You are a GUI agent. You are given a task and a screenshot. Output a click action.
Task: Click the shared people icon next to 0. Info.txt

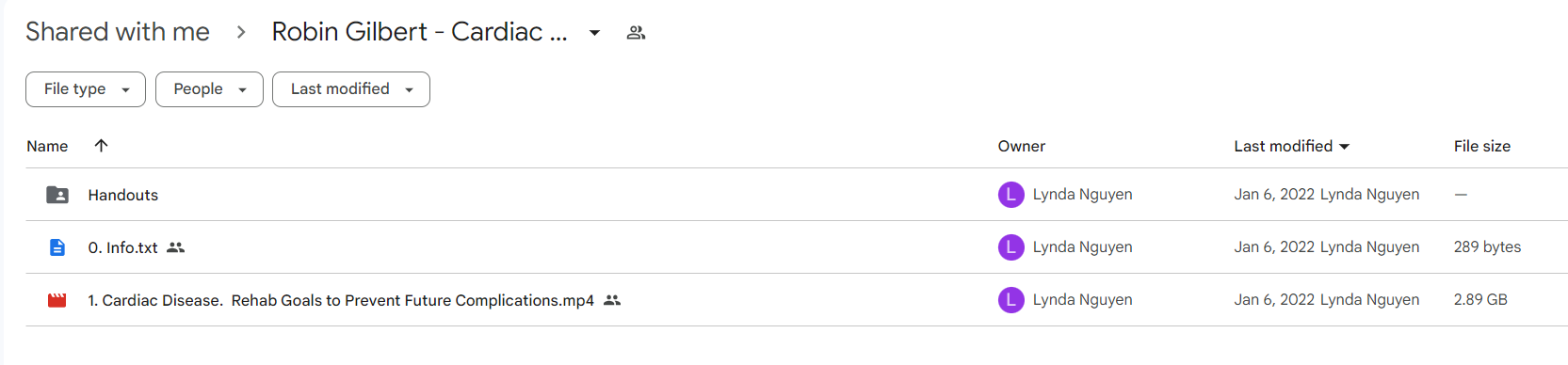(176, 247)
